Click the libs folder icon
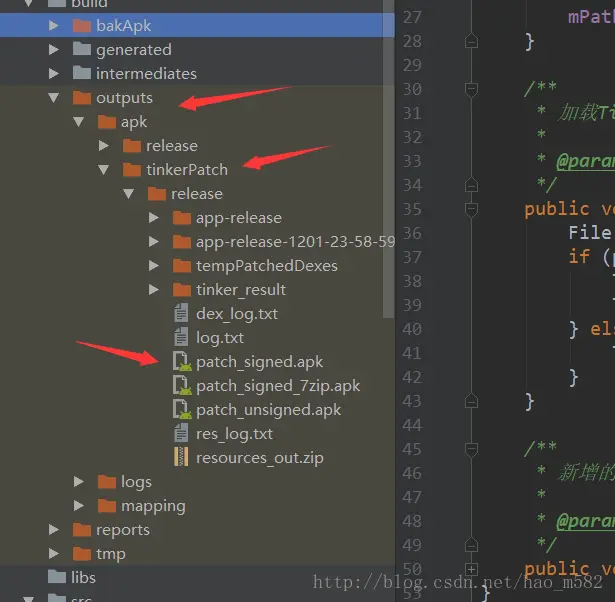615x602 pixels. point(57,577)
